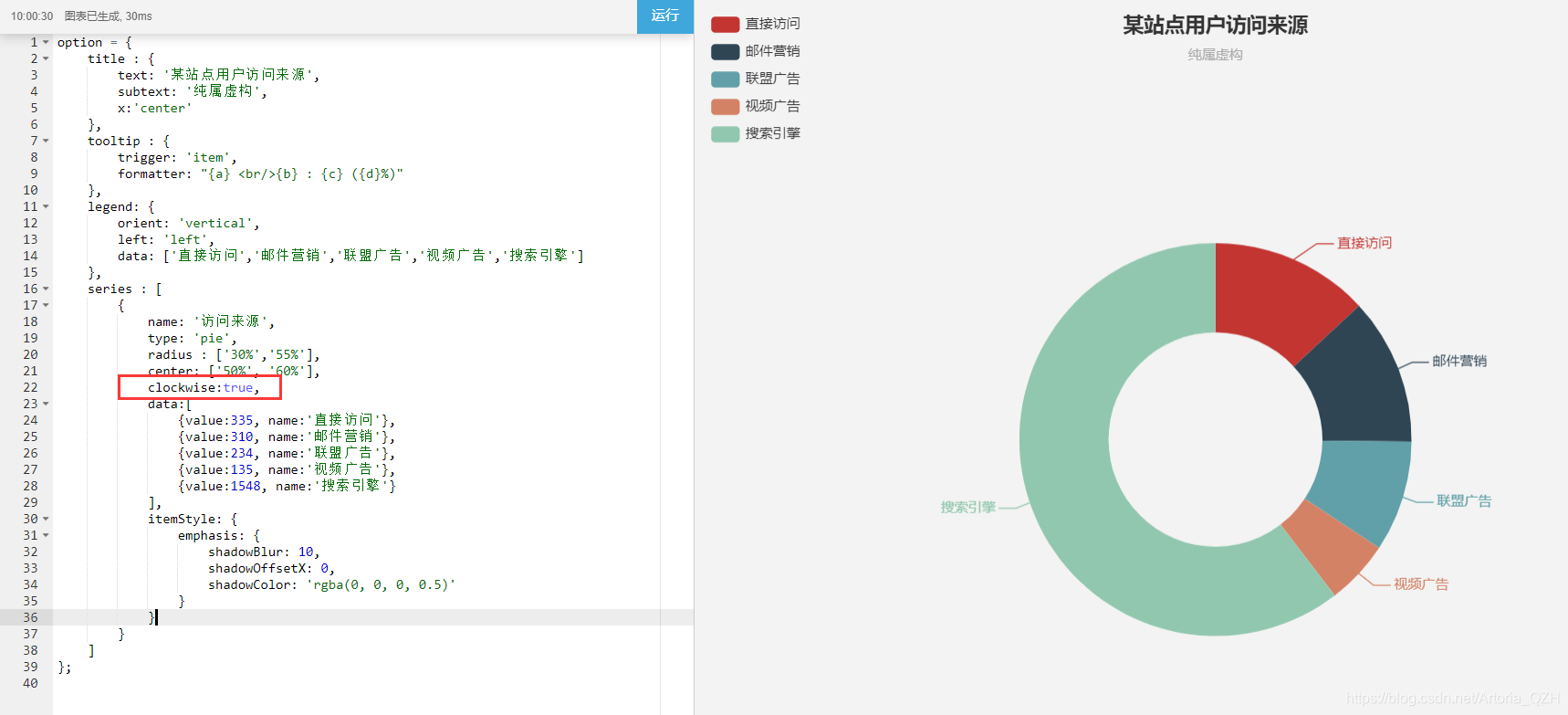Collapse the fold arrow at line 17
Viewport: 1568px width, 715px height.
(46, 305)
